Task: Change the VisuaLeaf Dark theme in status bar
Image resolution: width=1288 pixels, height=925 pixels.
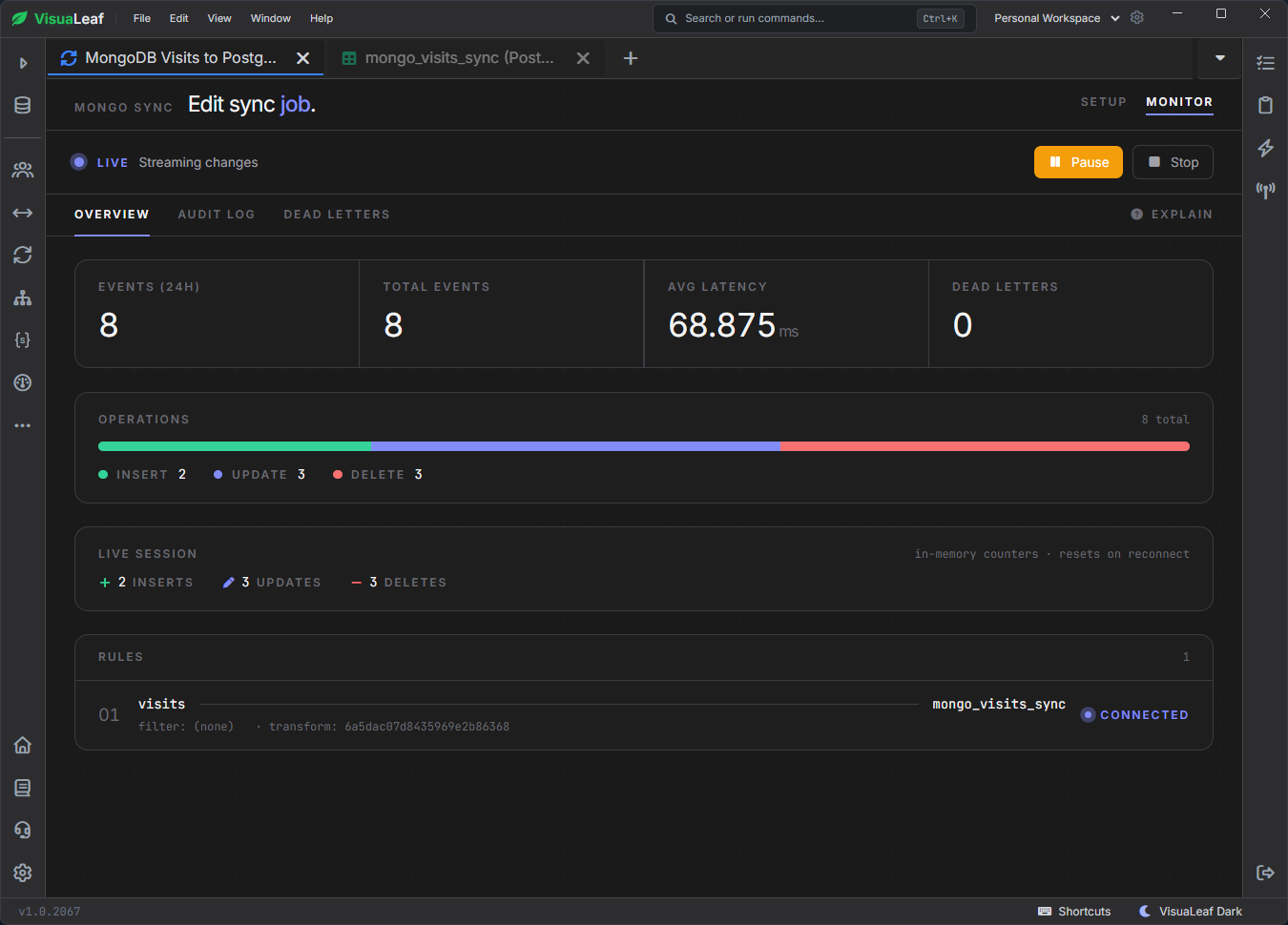Action: click(1191, 912)
